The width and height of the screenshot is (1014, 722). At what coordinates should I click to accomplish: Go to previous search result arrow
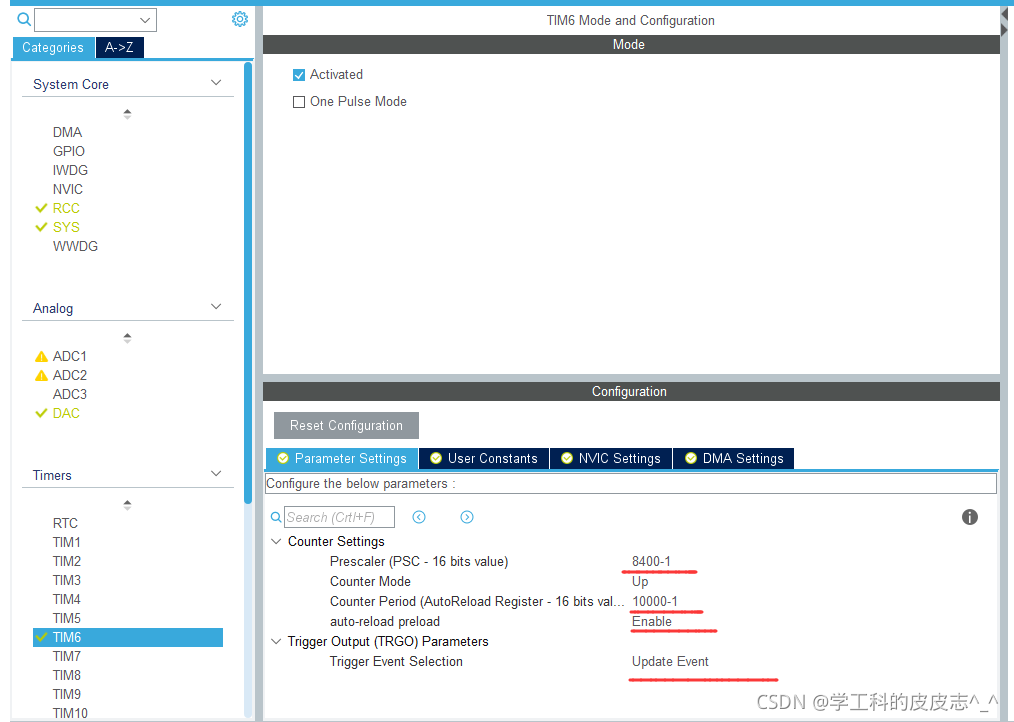[x=419, y=517]
